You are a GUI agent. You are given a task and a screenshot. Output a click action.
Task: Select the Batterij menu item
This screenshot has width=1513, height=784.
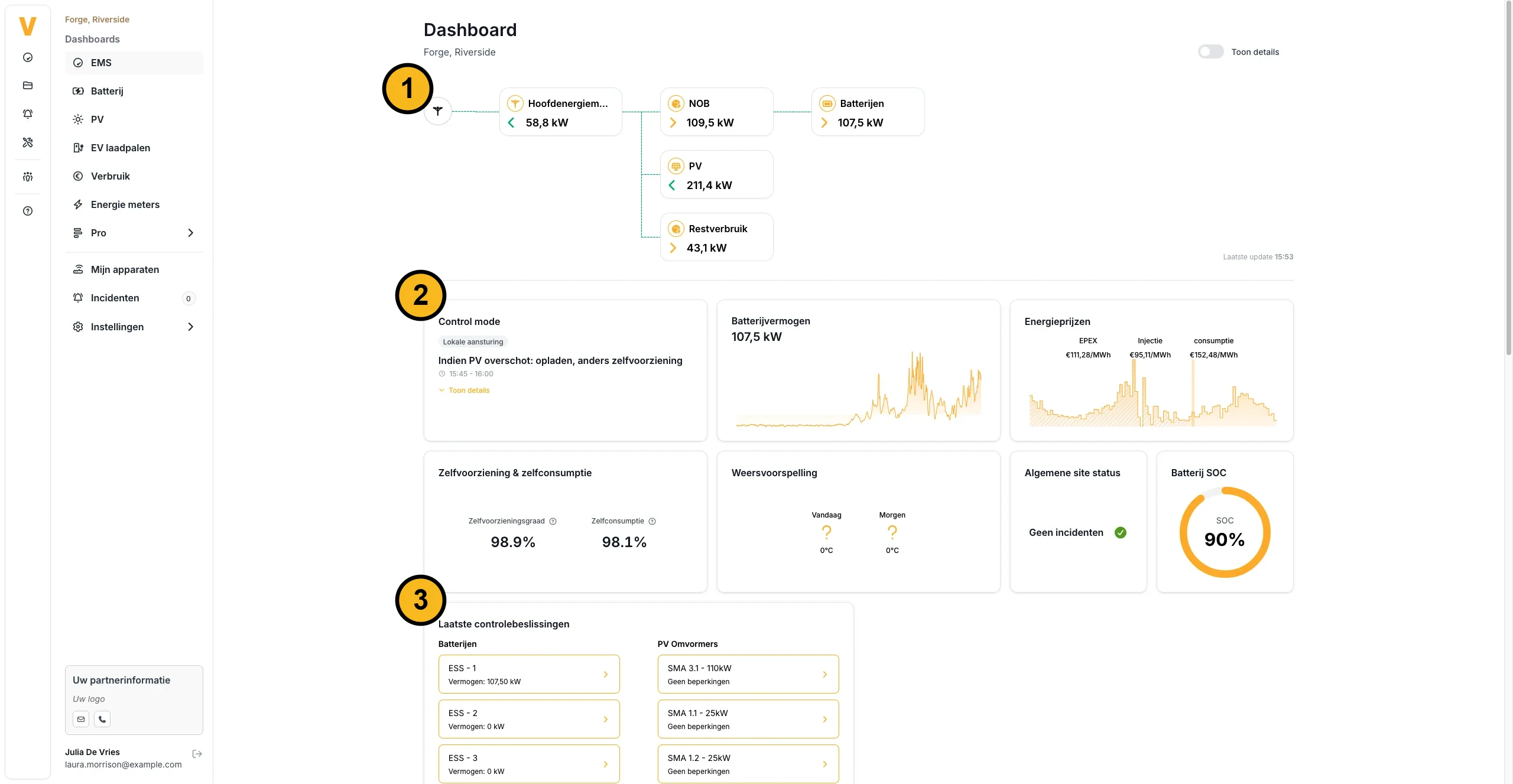point(134,91)
